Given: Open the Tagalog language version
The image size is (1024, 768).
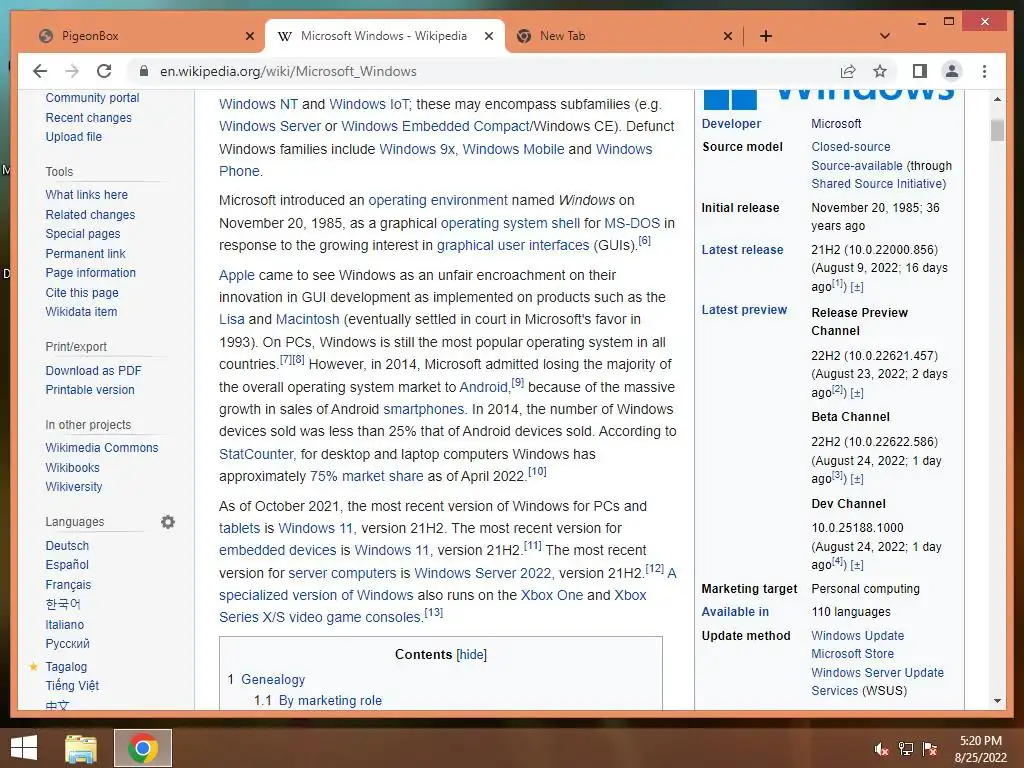Looking at the screenshot, I should [65, 666].
